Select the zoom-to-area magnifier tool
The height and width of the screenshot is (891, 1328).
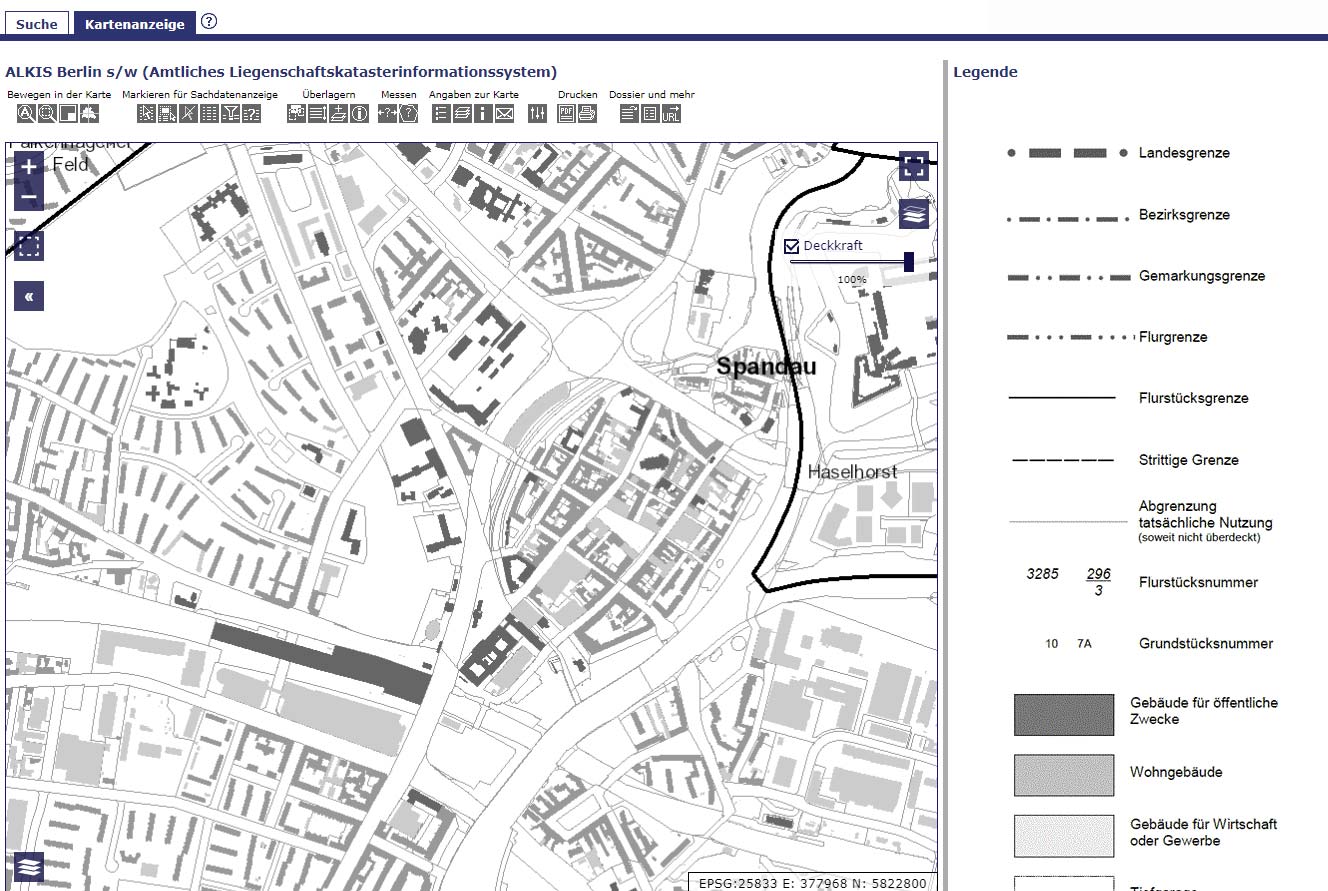point(47,113)
